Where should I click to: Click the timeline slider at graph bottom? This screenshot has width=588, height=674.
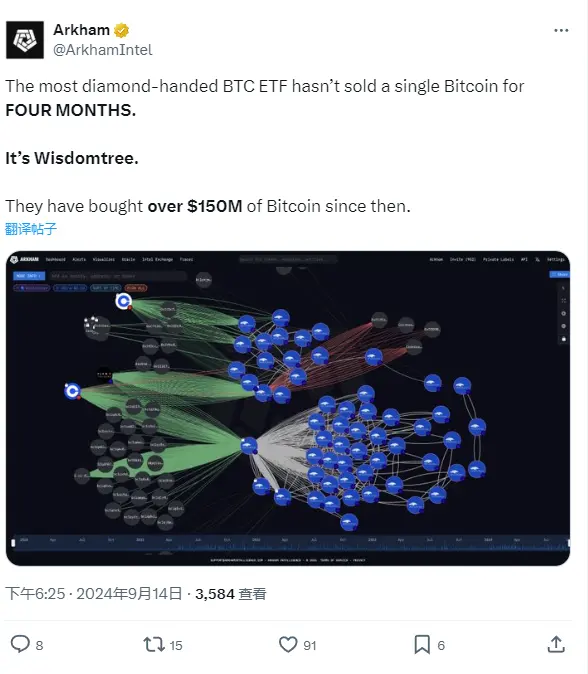291,543
